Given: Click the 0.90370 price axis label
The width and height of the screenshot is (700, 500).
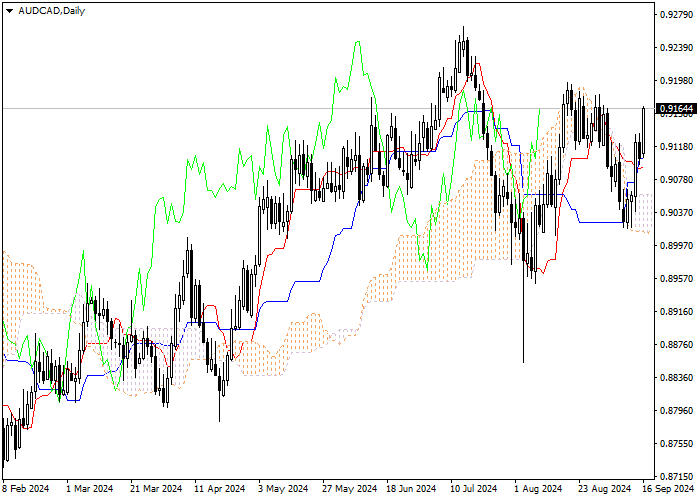Looking at the screenshot, I should click(x=676, y=212).
